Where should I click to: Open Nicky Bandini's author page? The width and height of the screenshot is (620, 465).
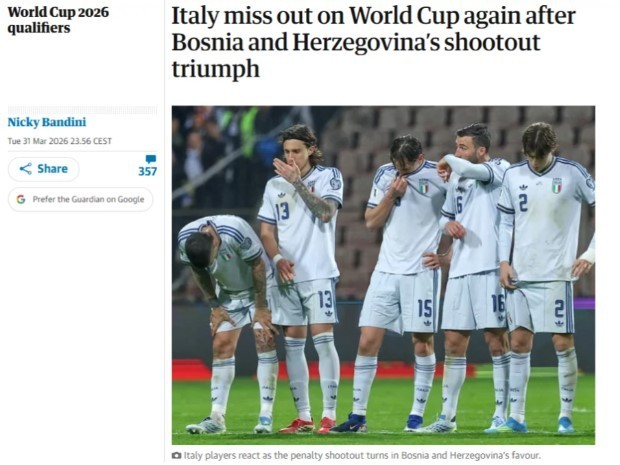point(47,122)
